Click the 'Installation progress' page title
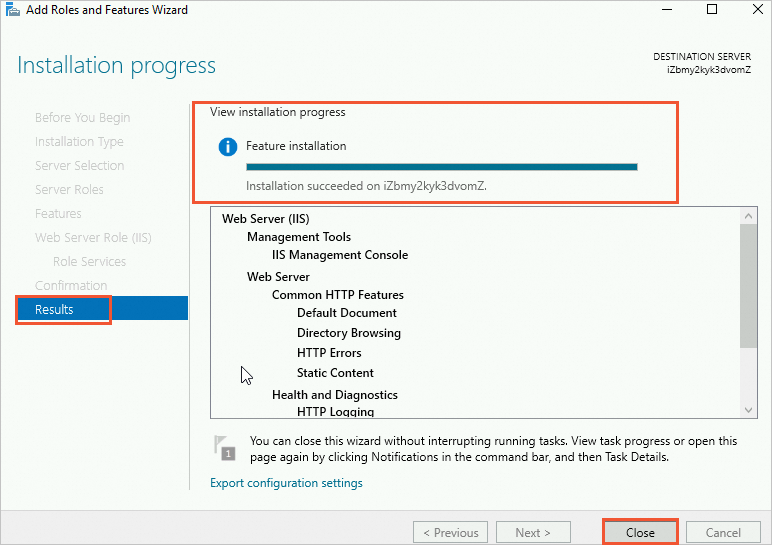772x545 pixels. [116, 65]
